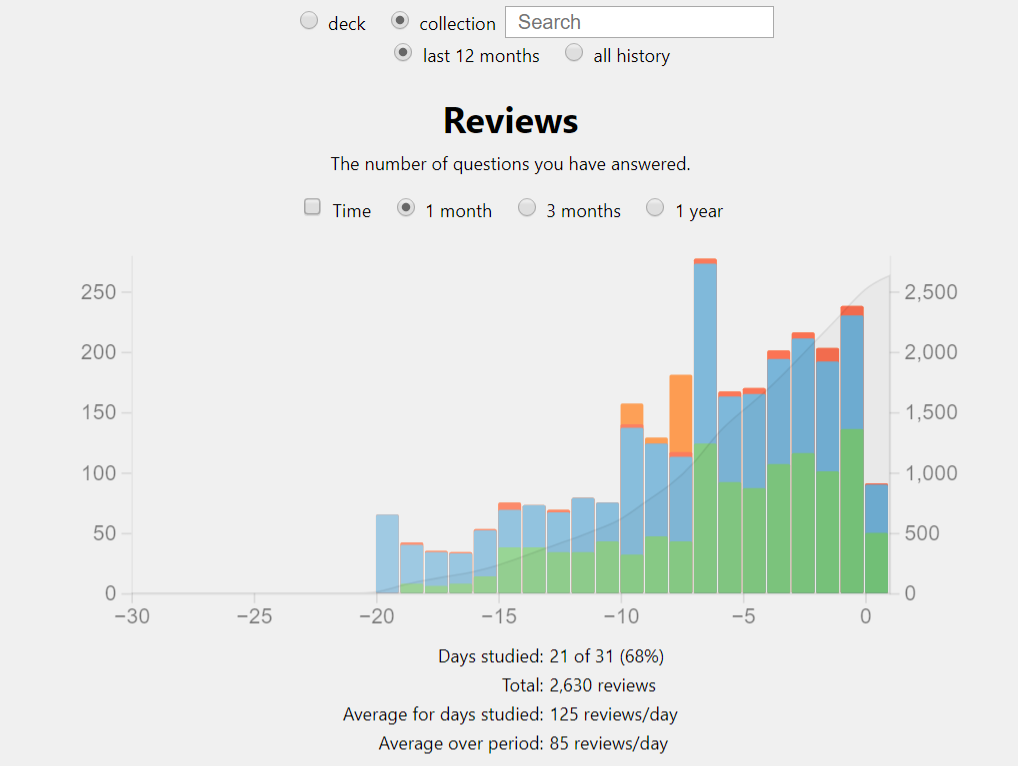1018x766 pixels.
Task: Click the -30 label on x axis
Action: pyautogui.click(x=132, y=616)
